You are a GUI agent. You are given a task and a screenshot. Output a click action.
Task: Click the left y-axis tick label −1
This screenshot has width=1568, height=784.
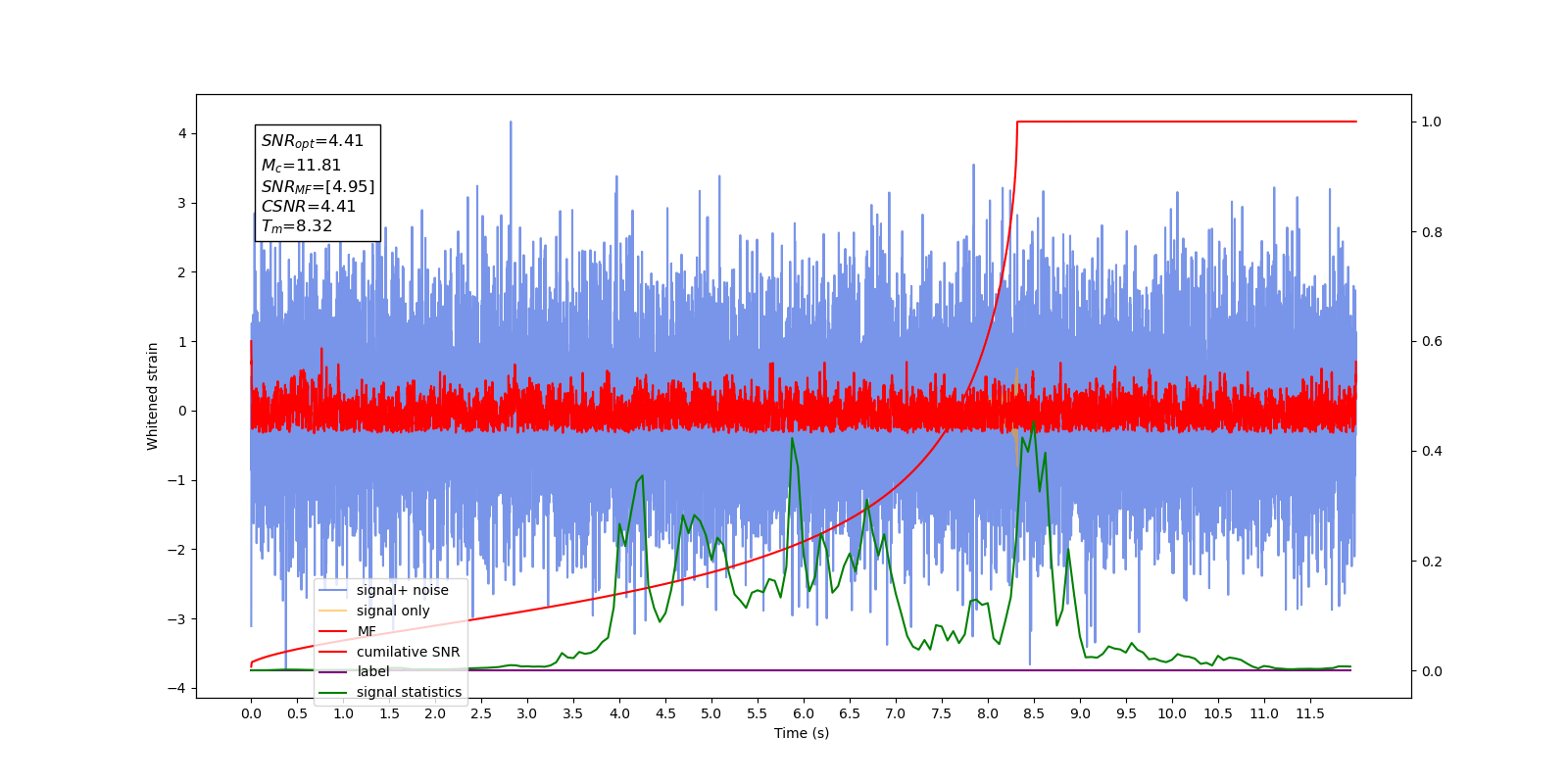177,480
